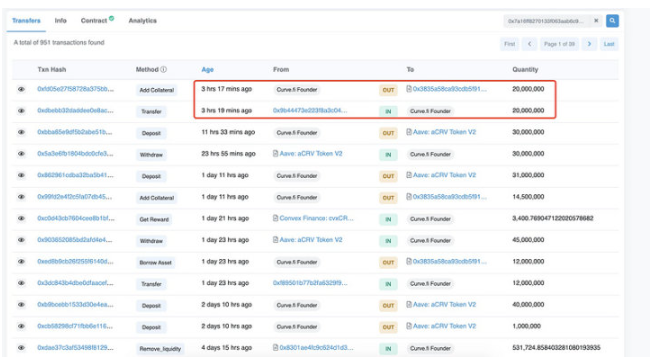
Task: Open sender contract 0x8301ae4fc9c624d1d3
Action: point(316,347)
